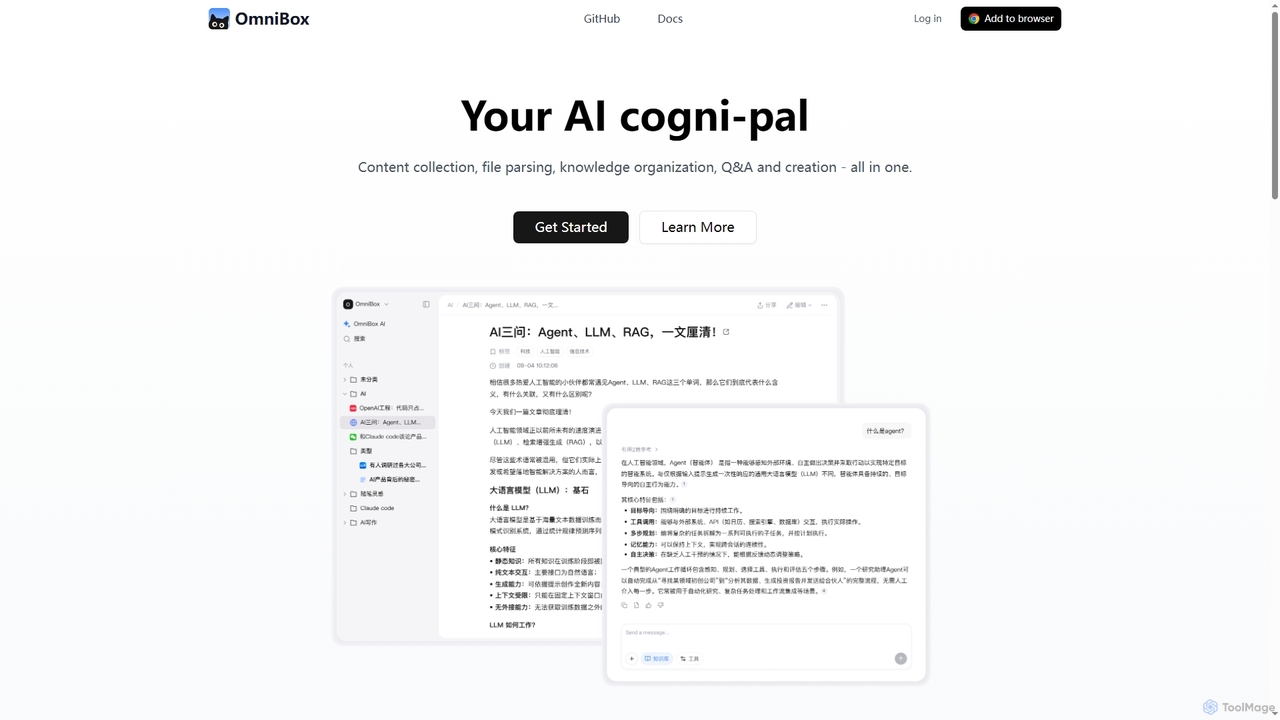The width and height of the screenshot is (1280, 720).
Task: Open OmniBox AI sparkle item in sidebar
Action: click(x=365, y=324)
